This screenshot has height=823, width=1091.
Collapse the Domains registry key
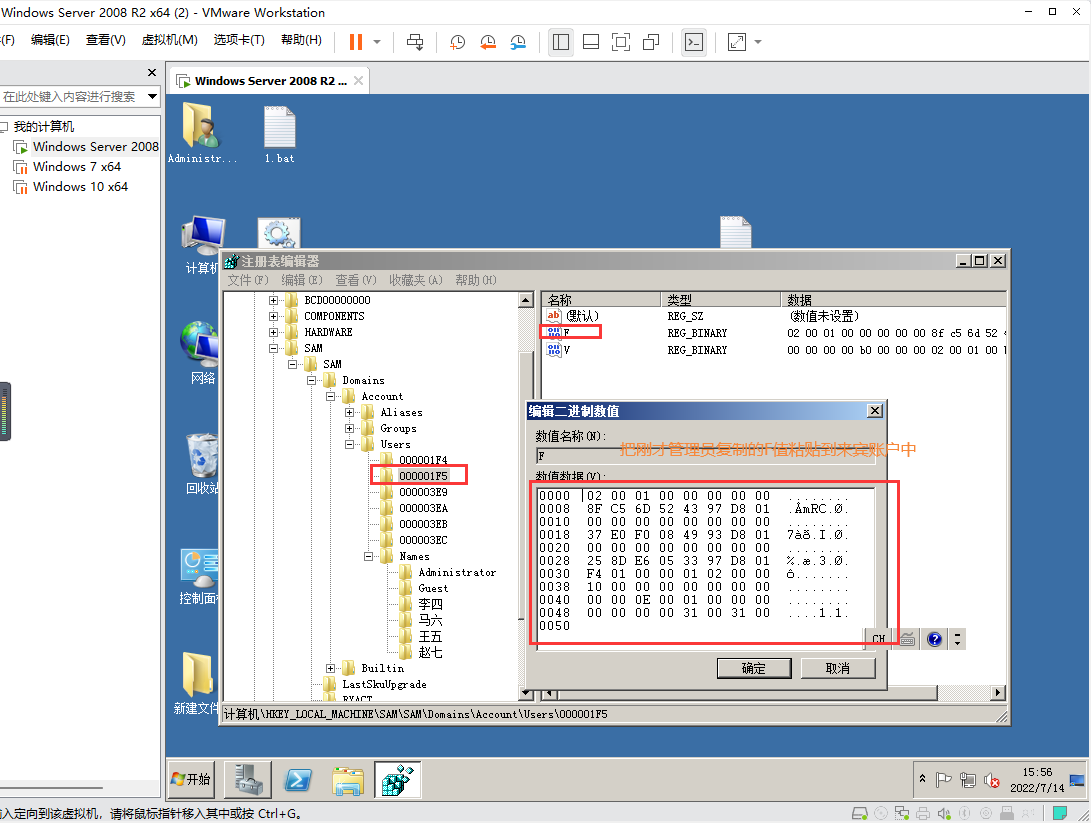[x=312, y=381]
